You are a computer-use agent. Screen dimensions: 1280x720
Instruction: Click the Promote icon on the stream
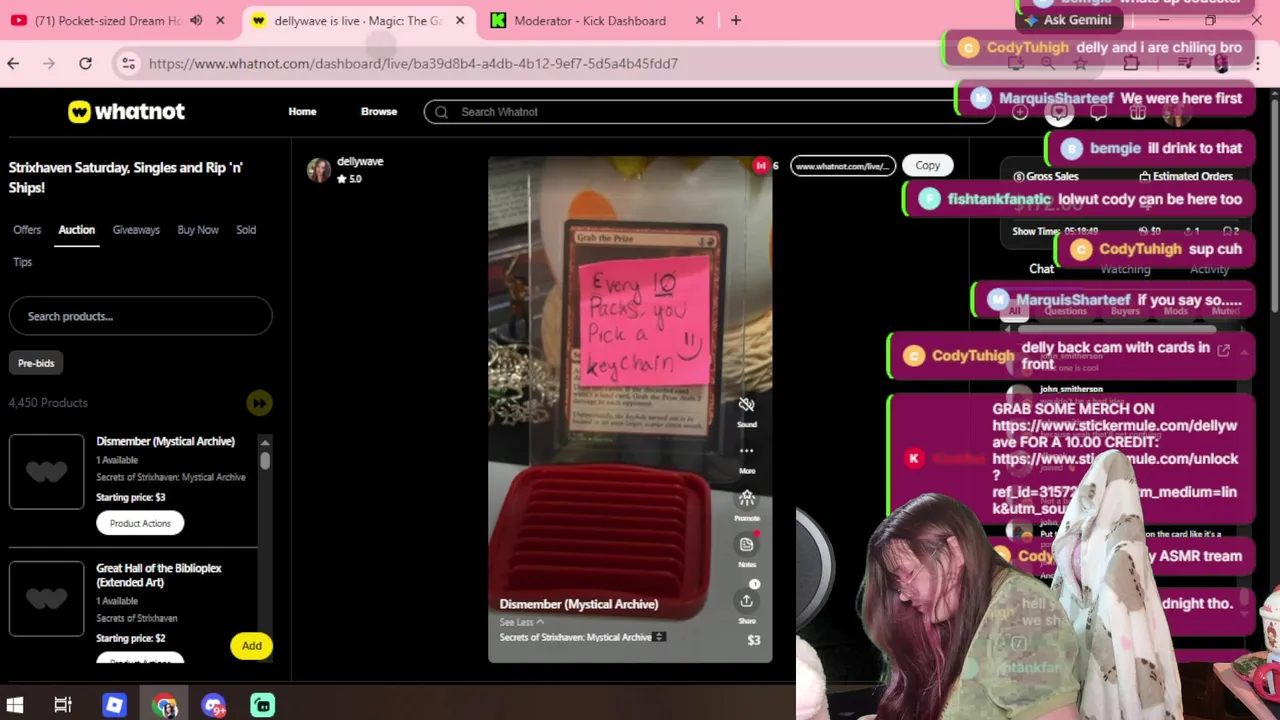tap(746, 498)
